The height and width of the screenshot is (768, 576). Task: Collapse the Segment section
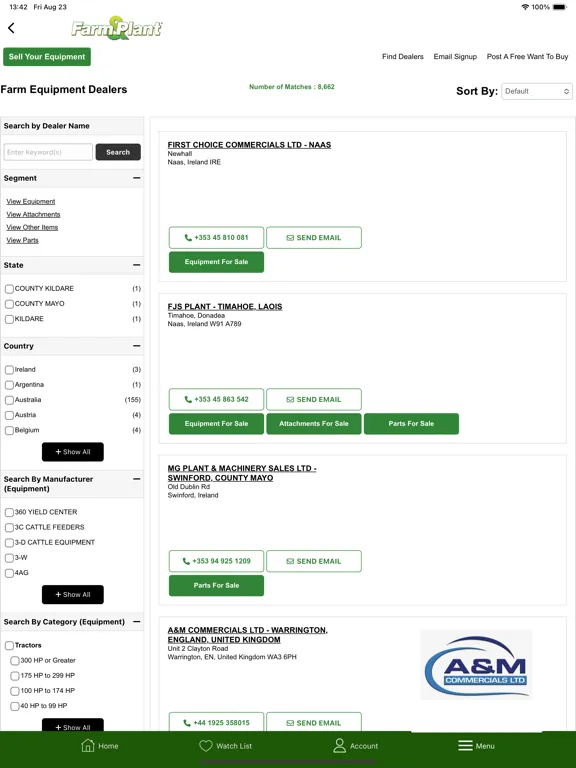pyautogui.click(x=137, y=178)
